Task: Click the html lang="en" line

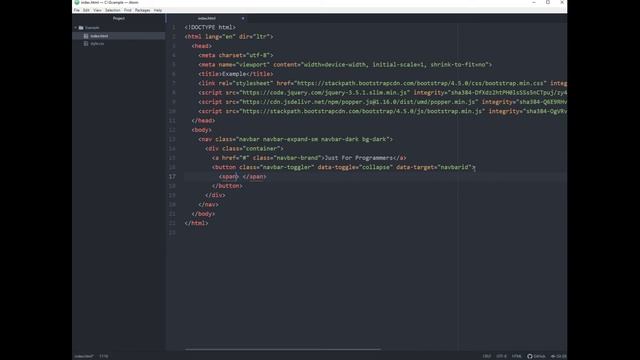Action: [229, 37]
